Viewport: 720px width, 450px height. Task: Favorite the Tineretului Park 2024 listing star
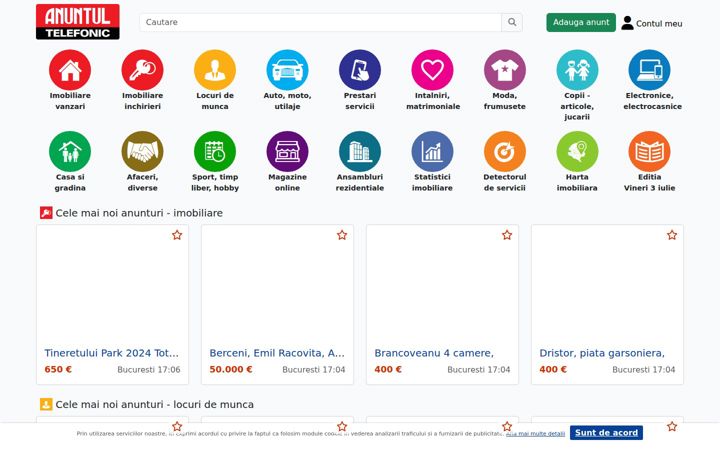pyautogui.click(x=177, y=235)
